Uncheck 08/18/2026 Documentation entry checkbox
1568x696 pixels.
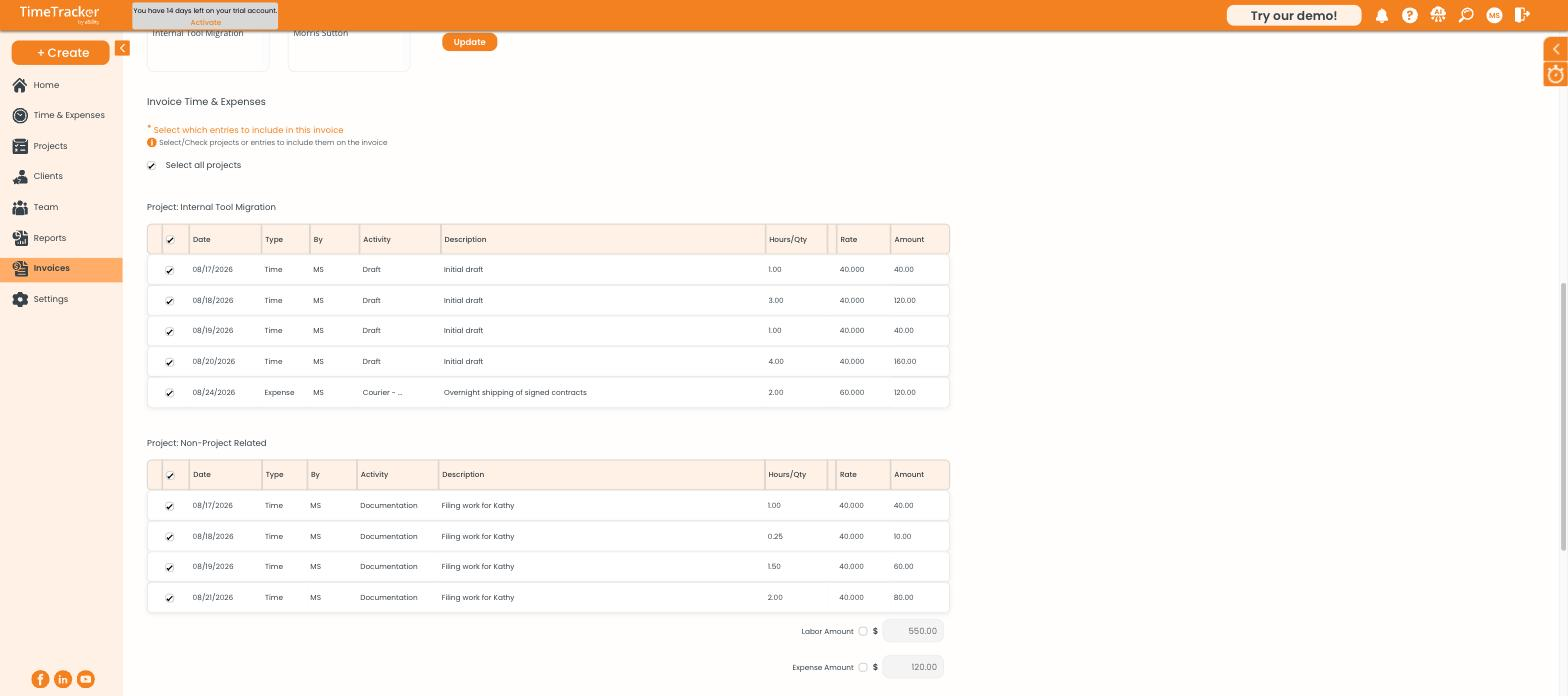(x=170, y=537)
